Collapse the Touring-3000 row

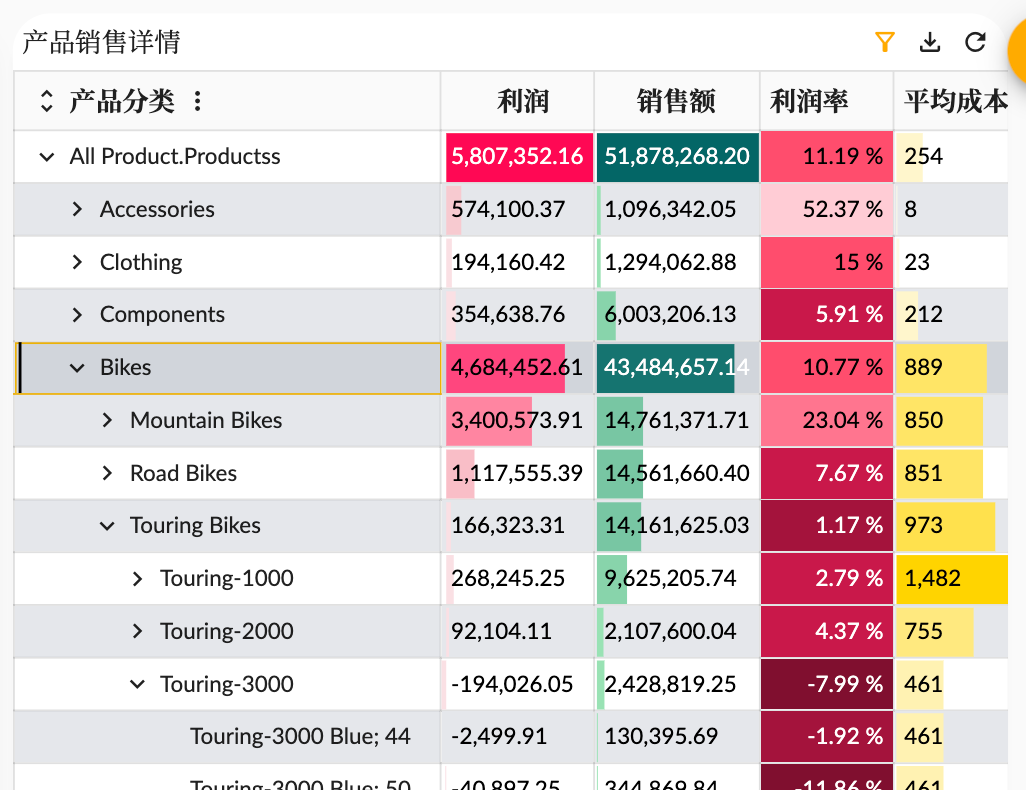coord(137,684)
